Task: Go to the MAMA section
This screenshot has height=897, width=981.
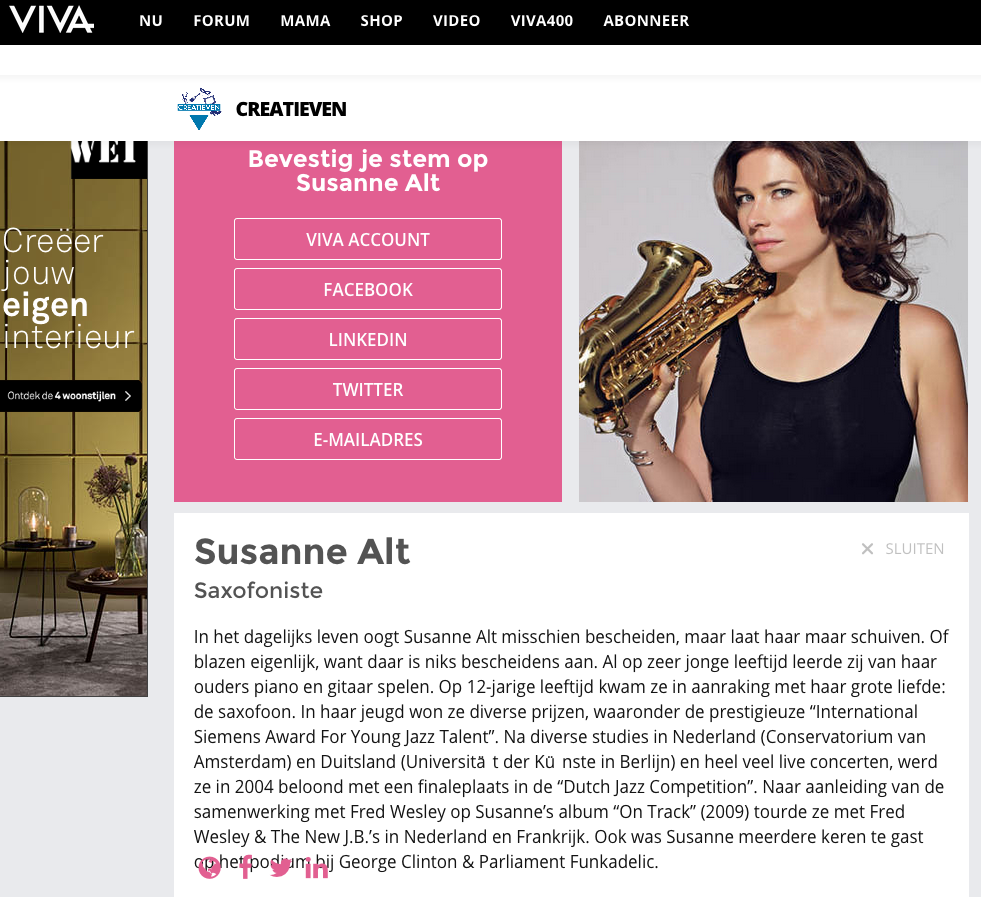Action: (305, 21)
